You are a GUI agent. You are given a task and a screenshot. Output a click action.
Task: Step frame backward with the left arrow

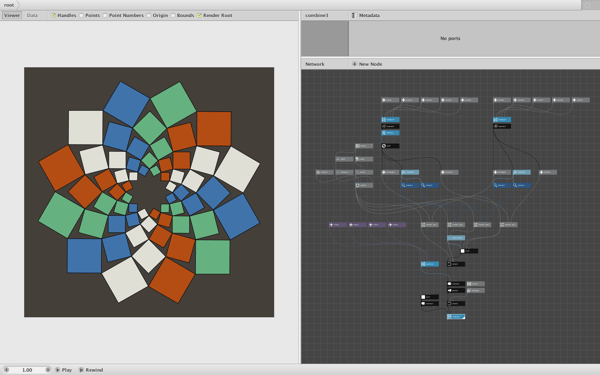click(7, 370)
